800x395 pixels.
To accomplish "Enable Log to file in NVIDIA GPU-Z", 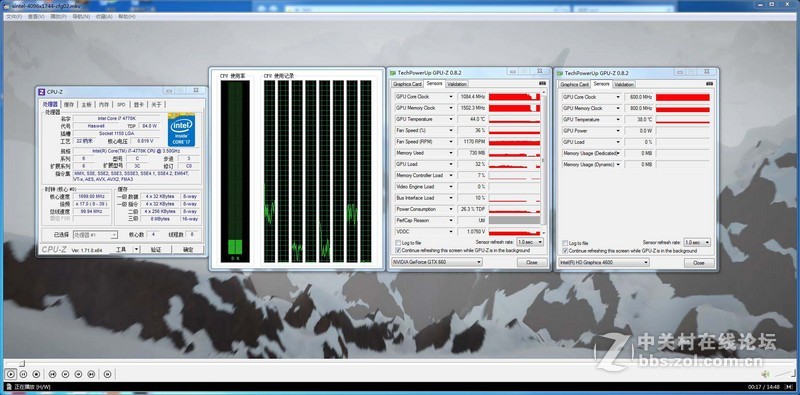I will (398, 243).
